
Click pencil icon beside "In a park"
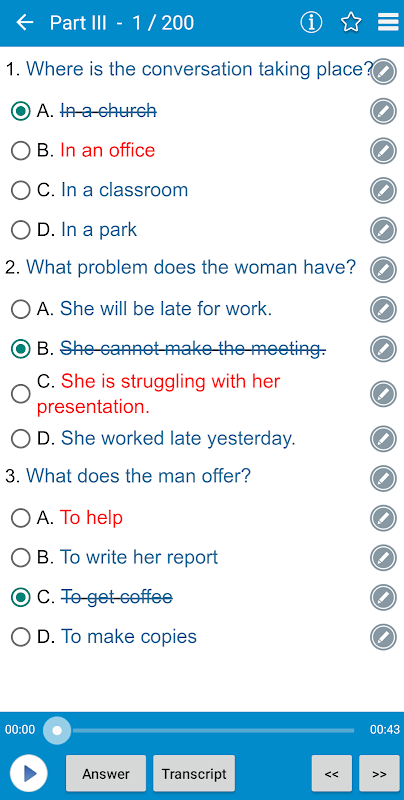tap(383, 230)
